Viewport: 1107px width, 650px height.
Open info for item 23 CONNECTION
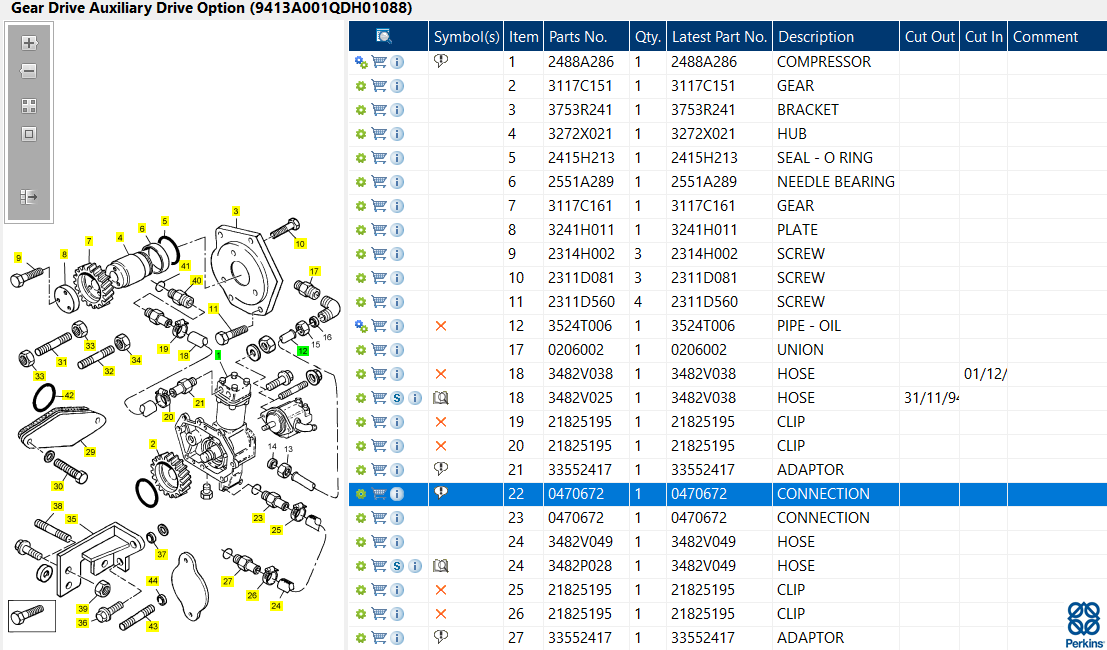397,518
